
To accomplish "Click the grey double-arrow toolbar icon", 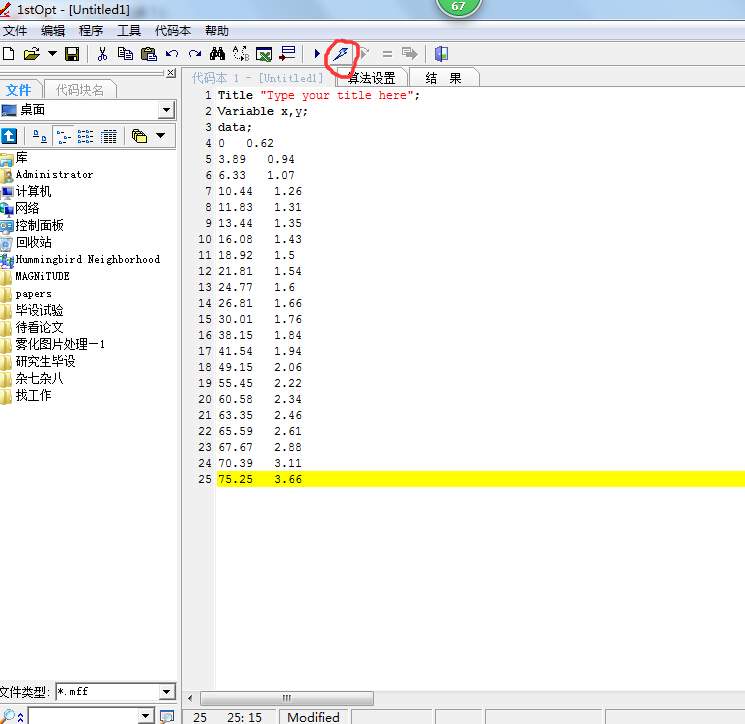I will pos(410,54).
